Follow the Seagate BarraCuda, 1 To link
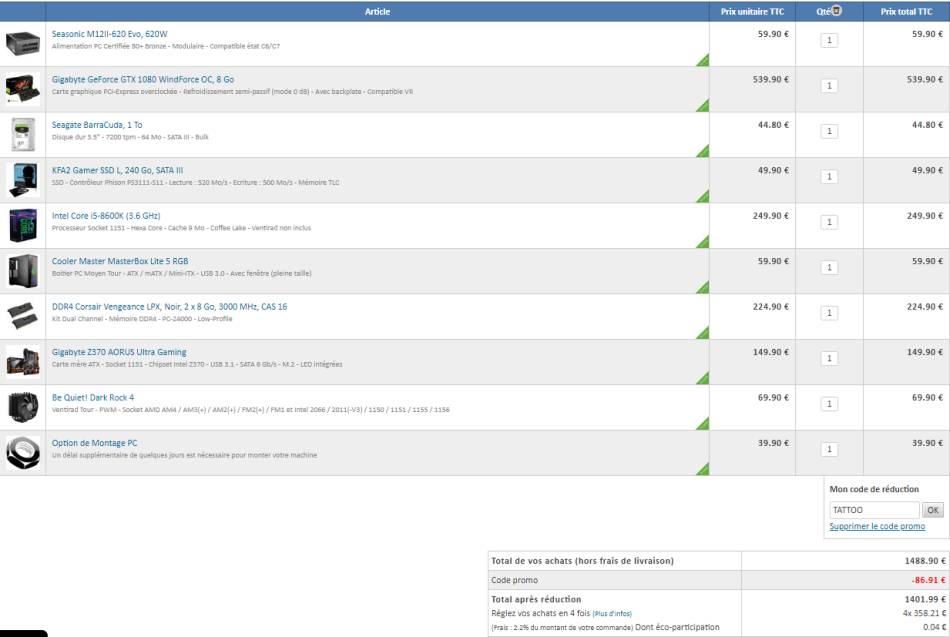Viewport: 950px width, 637px height. click(x=97, y=125)
